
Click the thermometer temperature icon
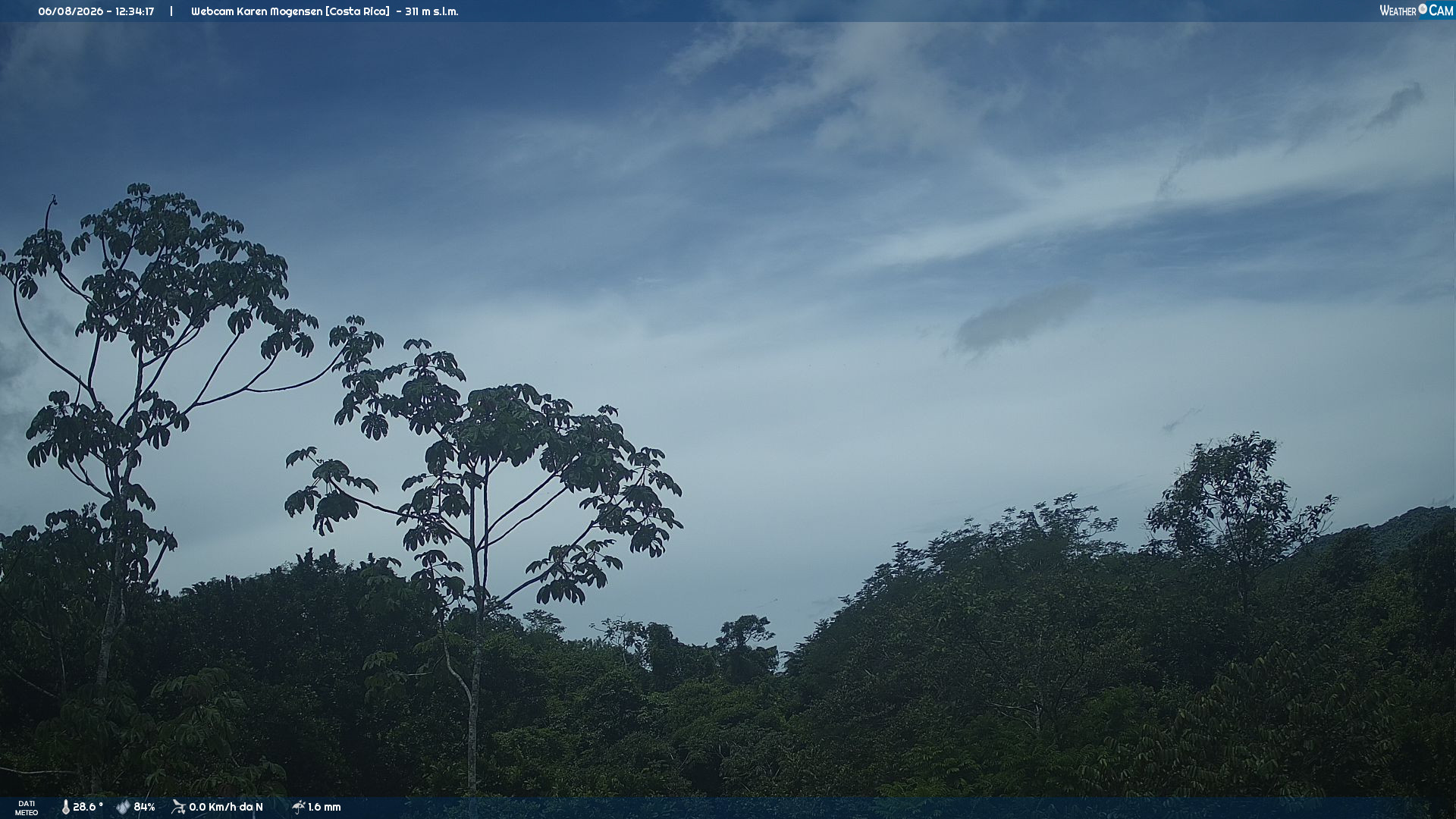[x=65, y=807]
